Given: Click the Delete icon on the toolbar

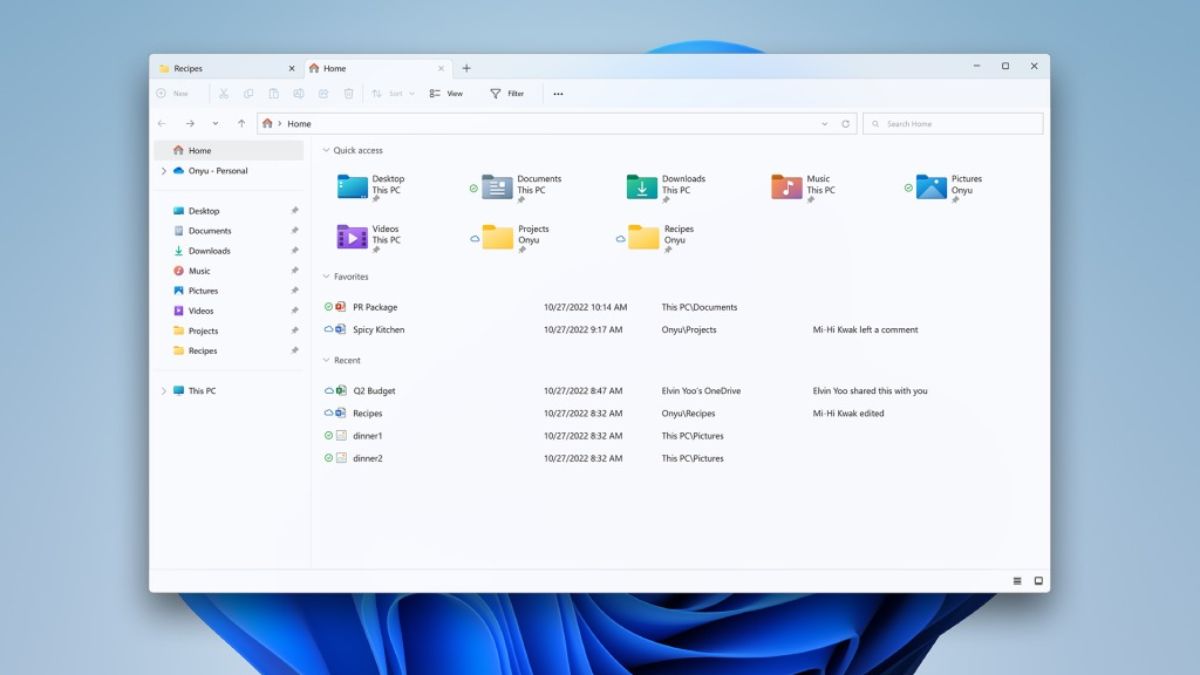Looking at the screenshot, I should tap(348, 93).
